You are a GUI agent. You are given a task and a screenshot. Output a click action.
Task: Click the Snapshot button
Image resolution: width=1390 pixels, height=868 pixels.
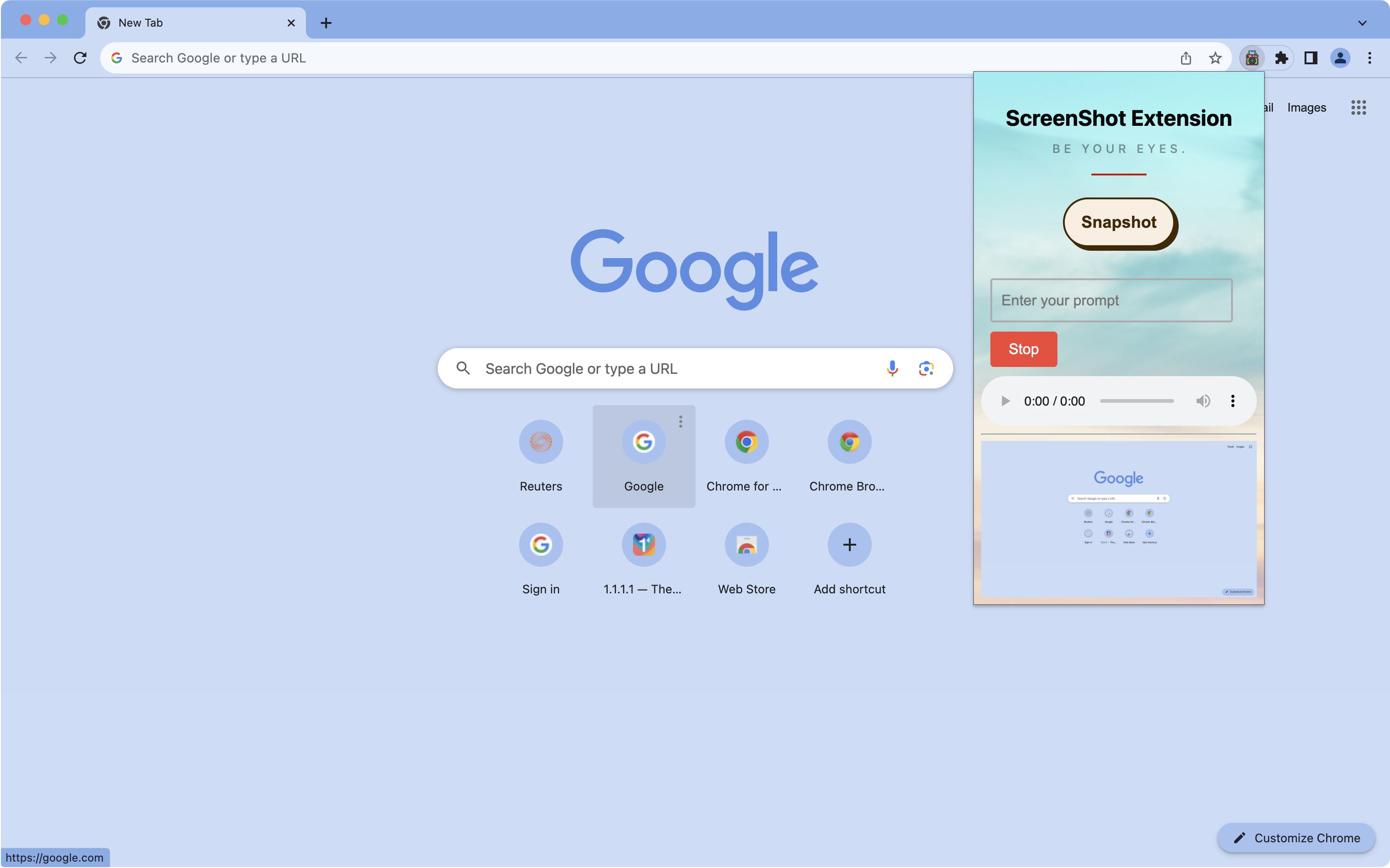(x=1118, y=222)
